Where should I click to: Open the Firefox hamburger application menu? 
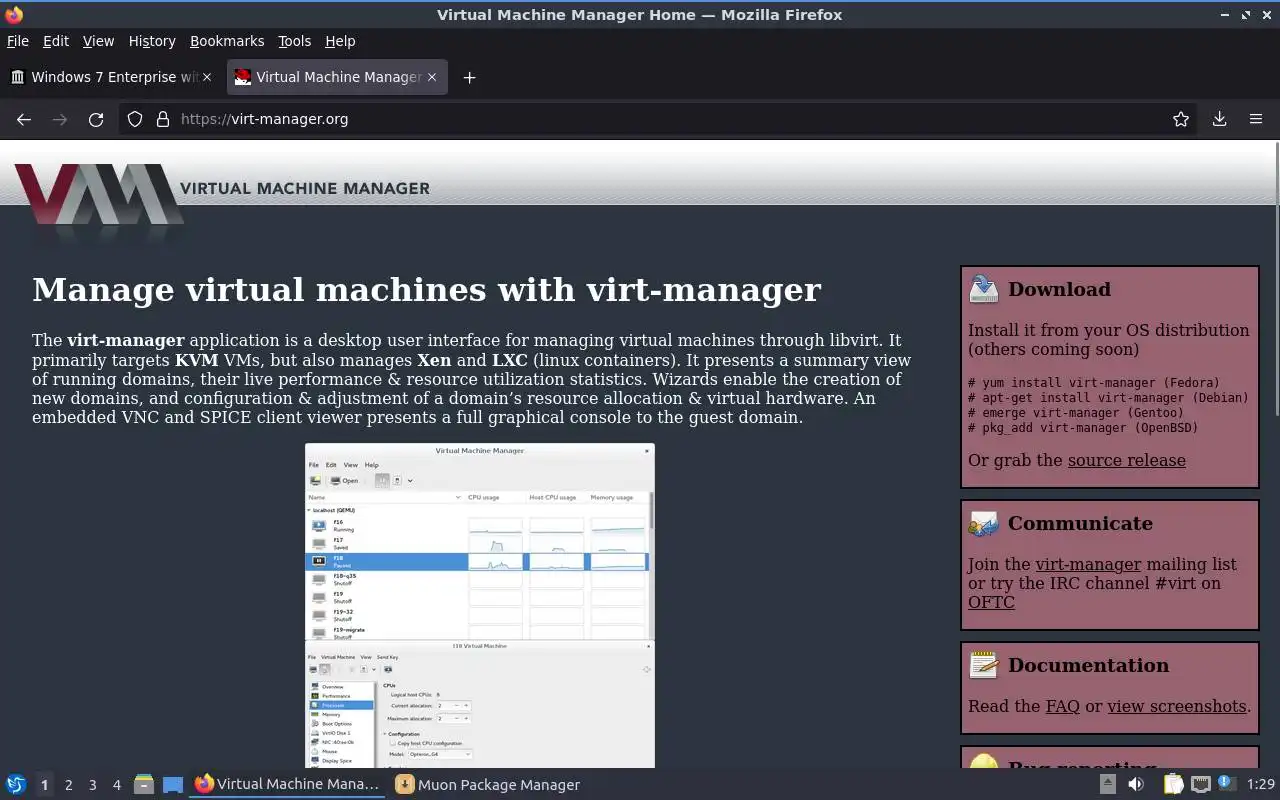click(1256, 119)
